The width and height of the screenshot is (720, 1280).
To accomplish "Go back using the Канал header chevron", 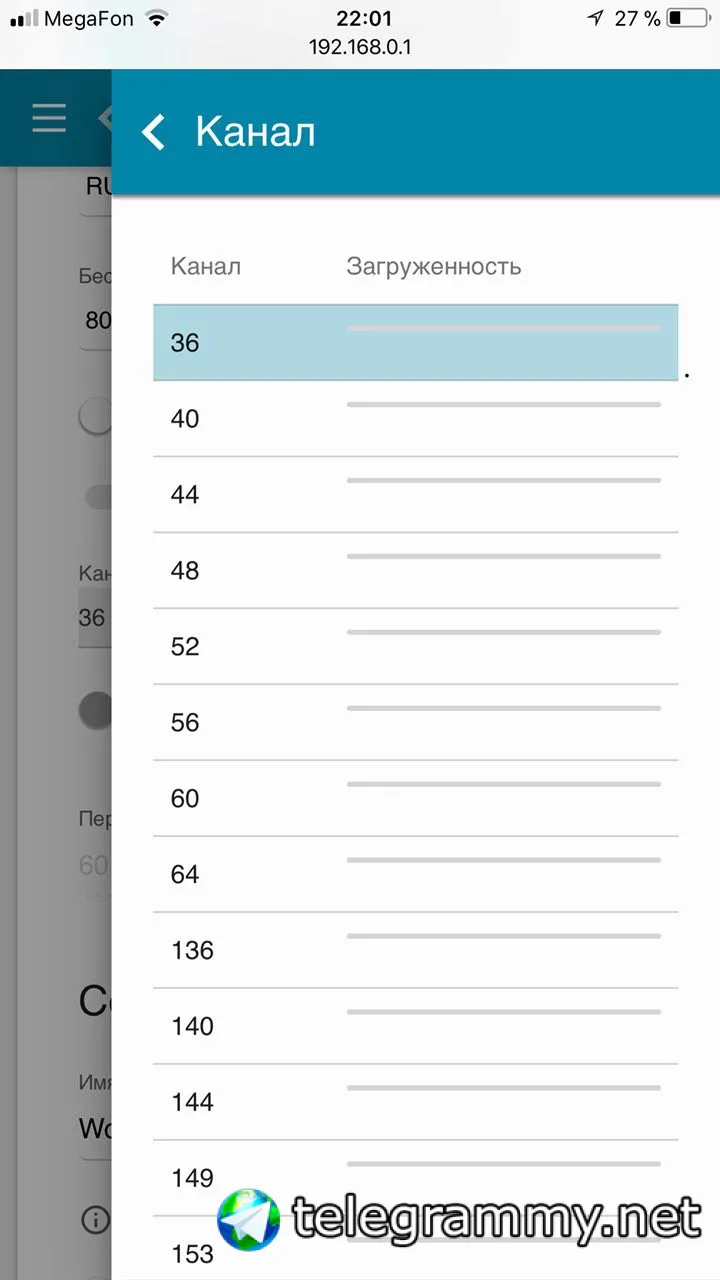I will [153, 132].
